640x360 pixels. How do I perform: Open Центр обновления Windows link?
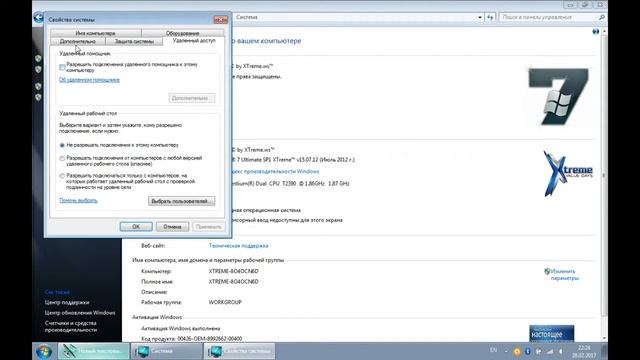[80, 313]
